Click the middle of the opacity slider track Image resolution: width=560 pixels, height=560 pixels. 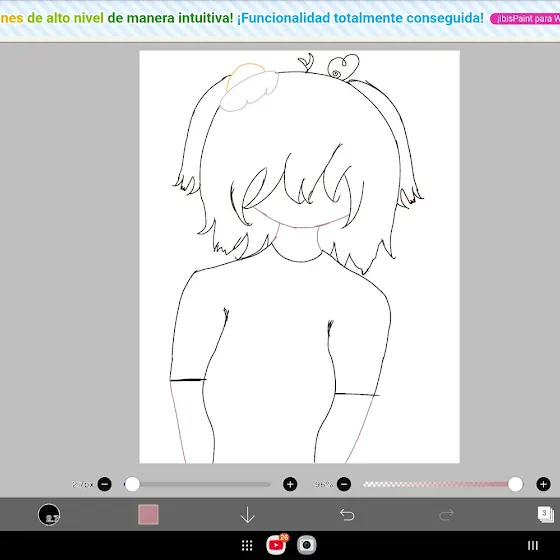click(439, 484)
